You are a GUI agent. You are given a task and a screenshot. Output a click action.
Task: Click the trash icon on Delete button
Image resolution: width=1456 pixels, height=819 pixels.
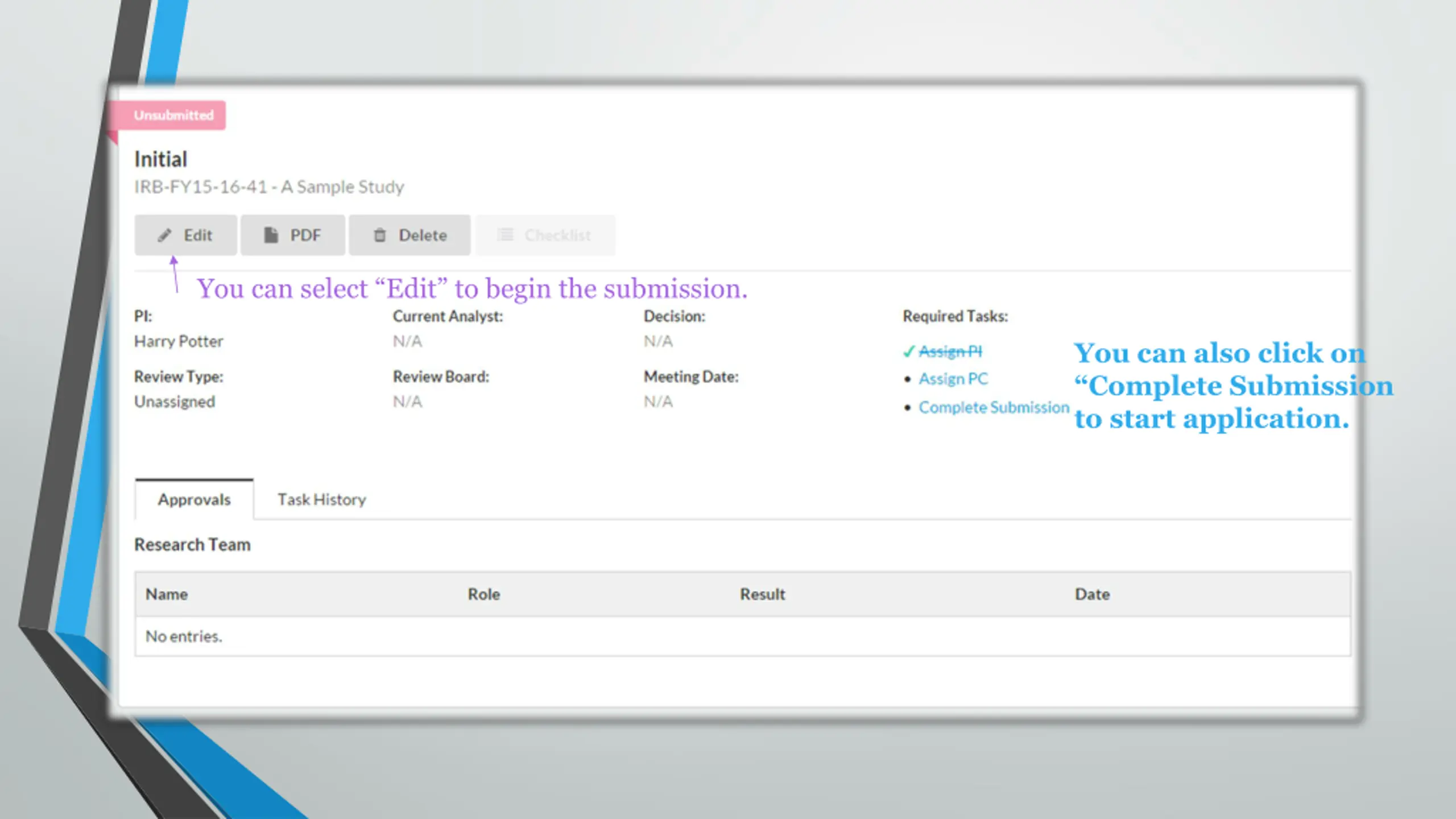[379, 235]
